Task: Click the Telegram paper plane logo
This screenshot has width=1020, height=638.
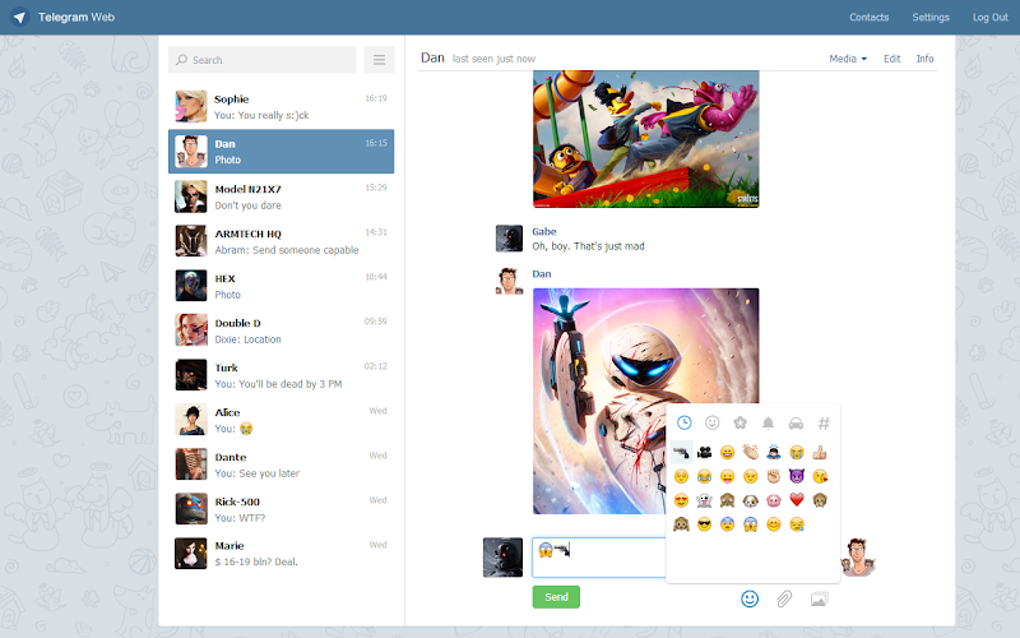Action: 18,17
